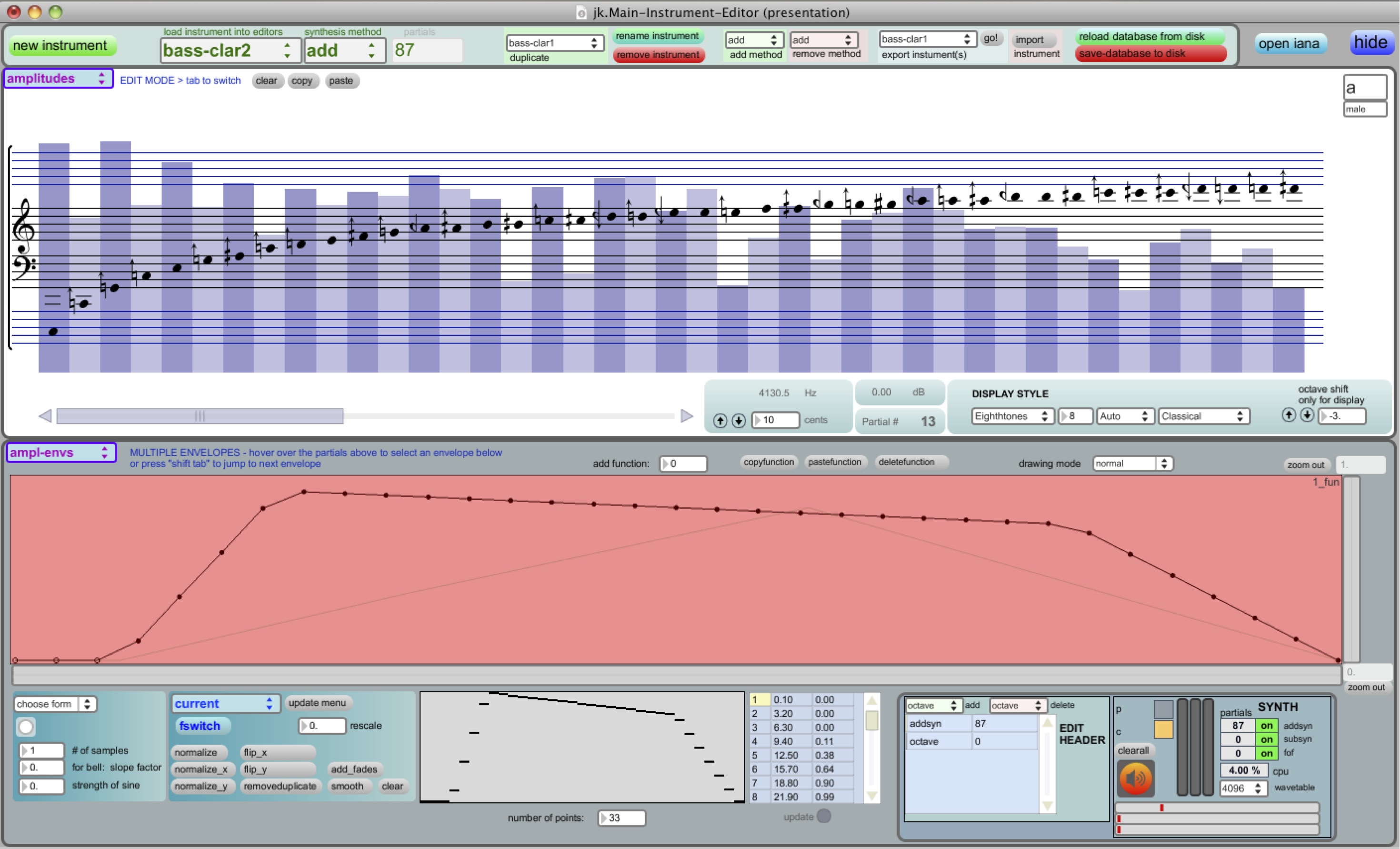Open the Eighthtones display style dropdown
1400x849 pixels.
[x=1012, y=416]
